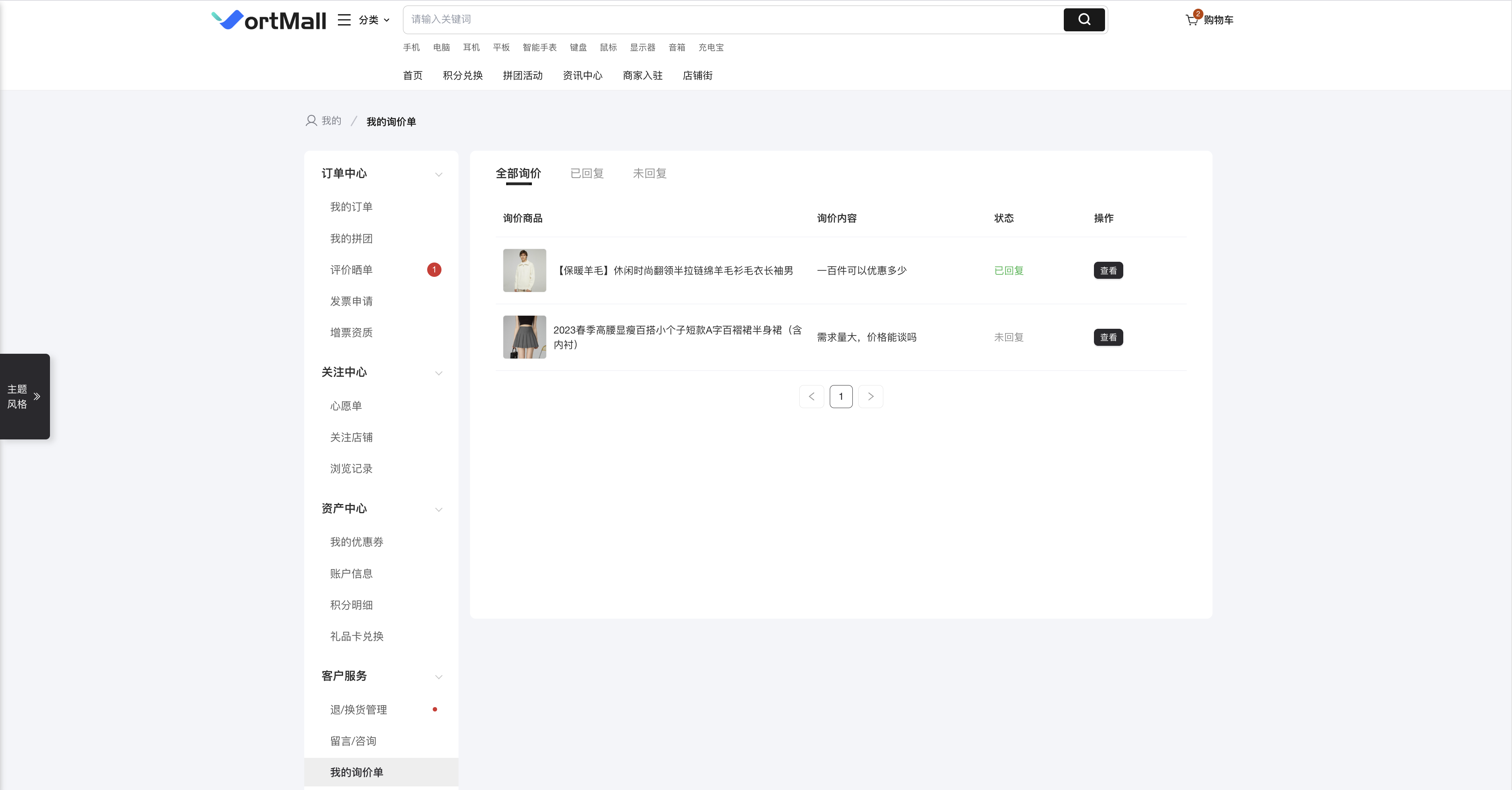Click the 电脑 hot keyword link
Screen dimensions: 1512x790
click(x=441, y=48)
